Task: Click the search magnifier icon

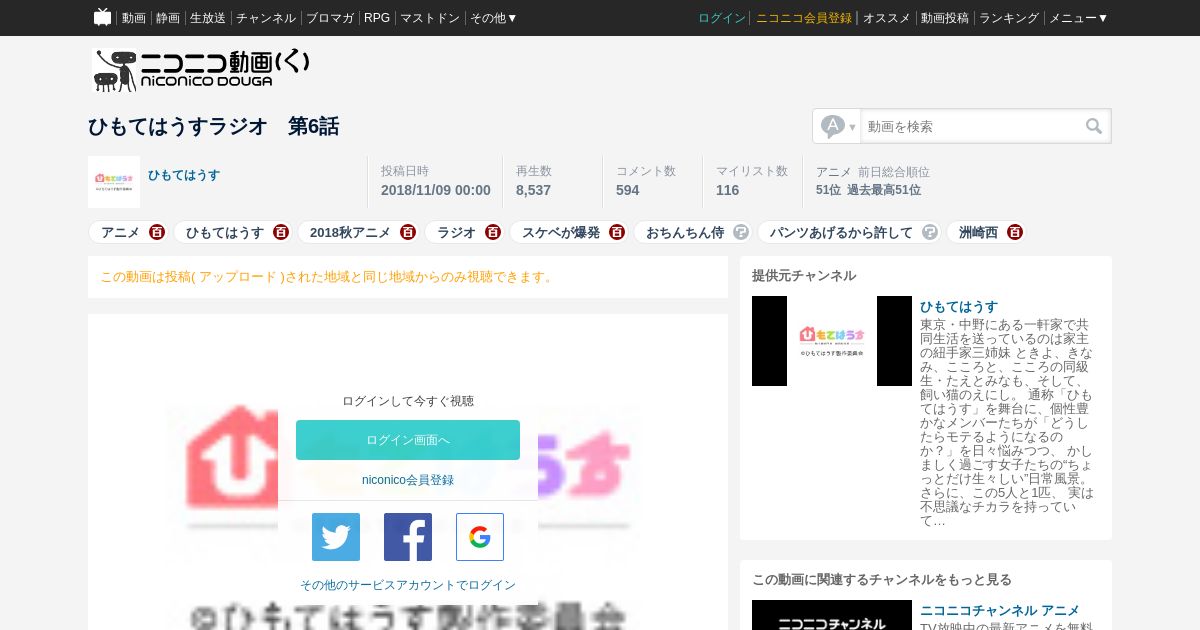Action: (x=1094, y=126)
